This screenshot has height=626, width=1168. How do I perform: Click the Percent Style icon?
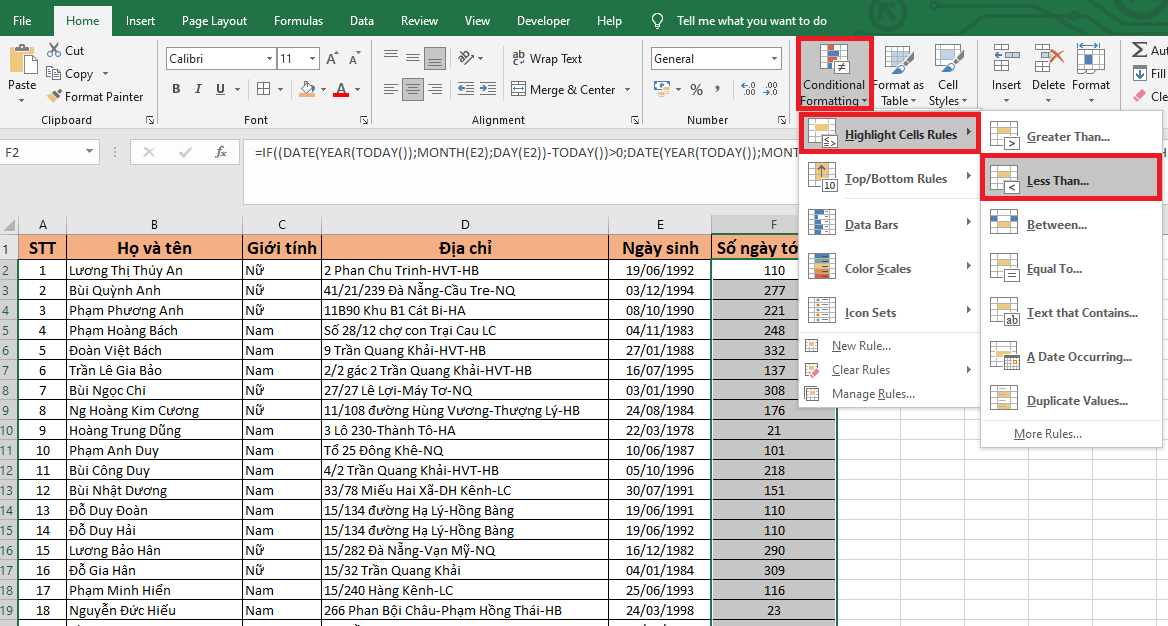(x=696, y=89)
